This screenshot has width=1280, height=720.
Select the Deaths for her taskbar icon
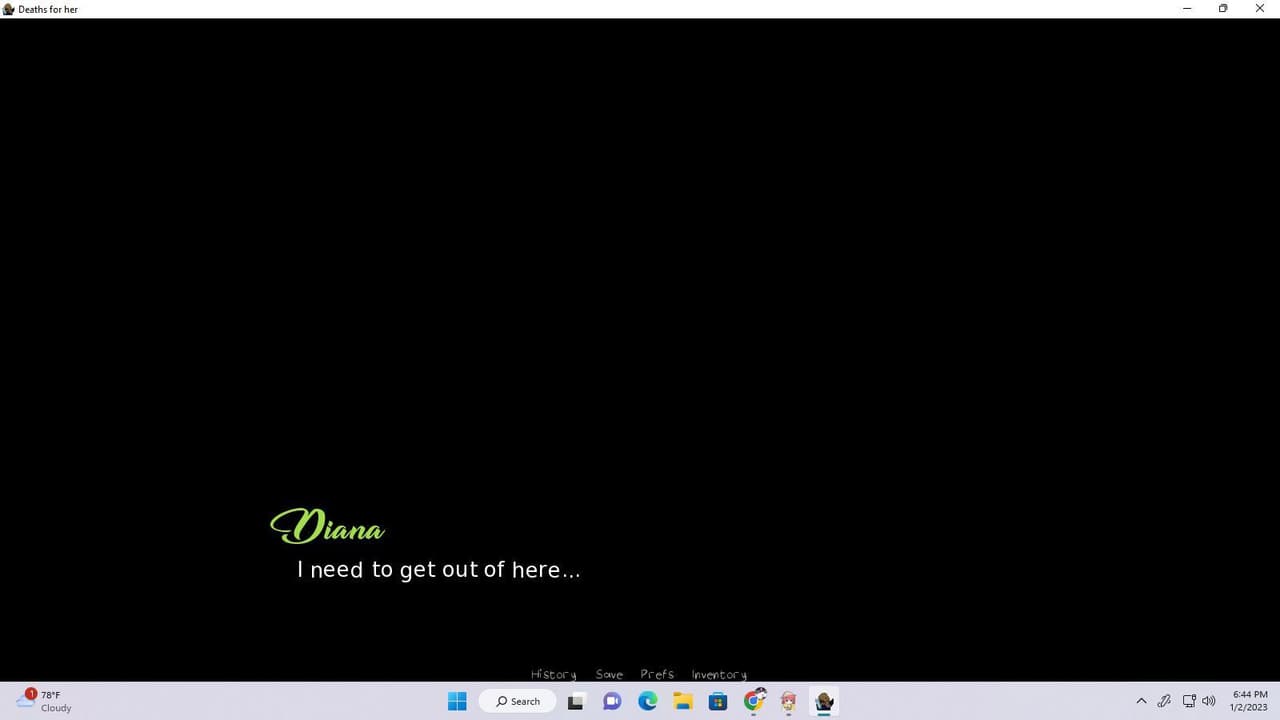pyautogui.click(x=824, y=701)
